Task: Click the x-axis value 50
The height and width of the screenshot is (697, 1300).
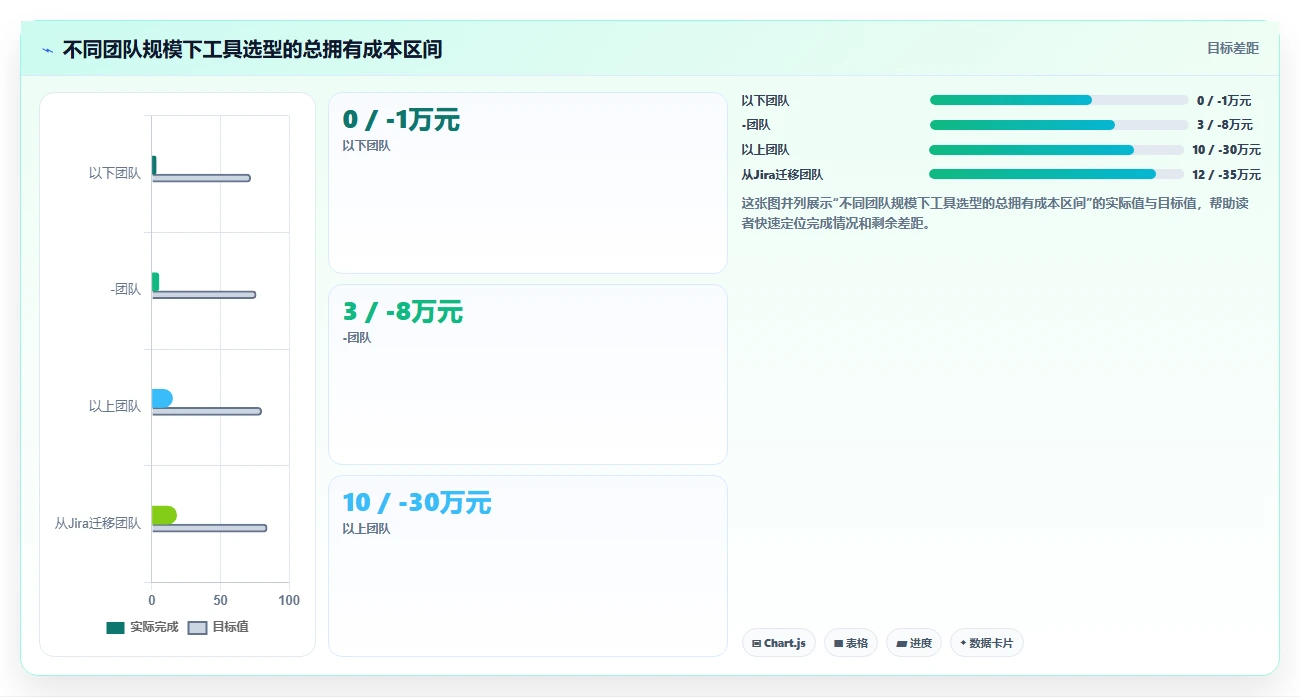Action: coord(220,600)
